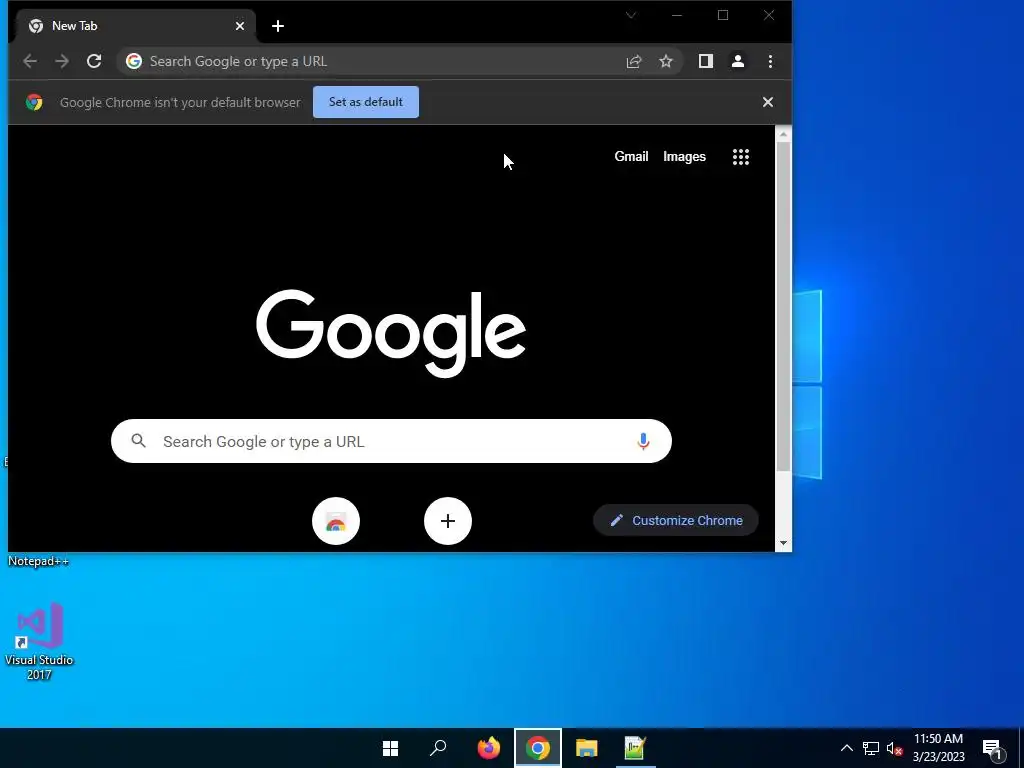Open the Images link
Screen dimensions: 1024x768
(x=684, y=157)
